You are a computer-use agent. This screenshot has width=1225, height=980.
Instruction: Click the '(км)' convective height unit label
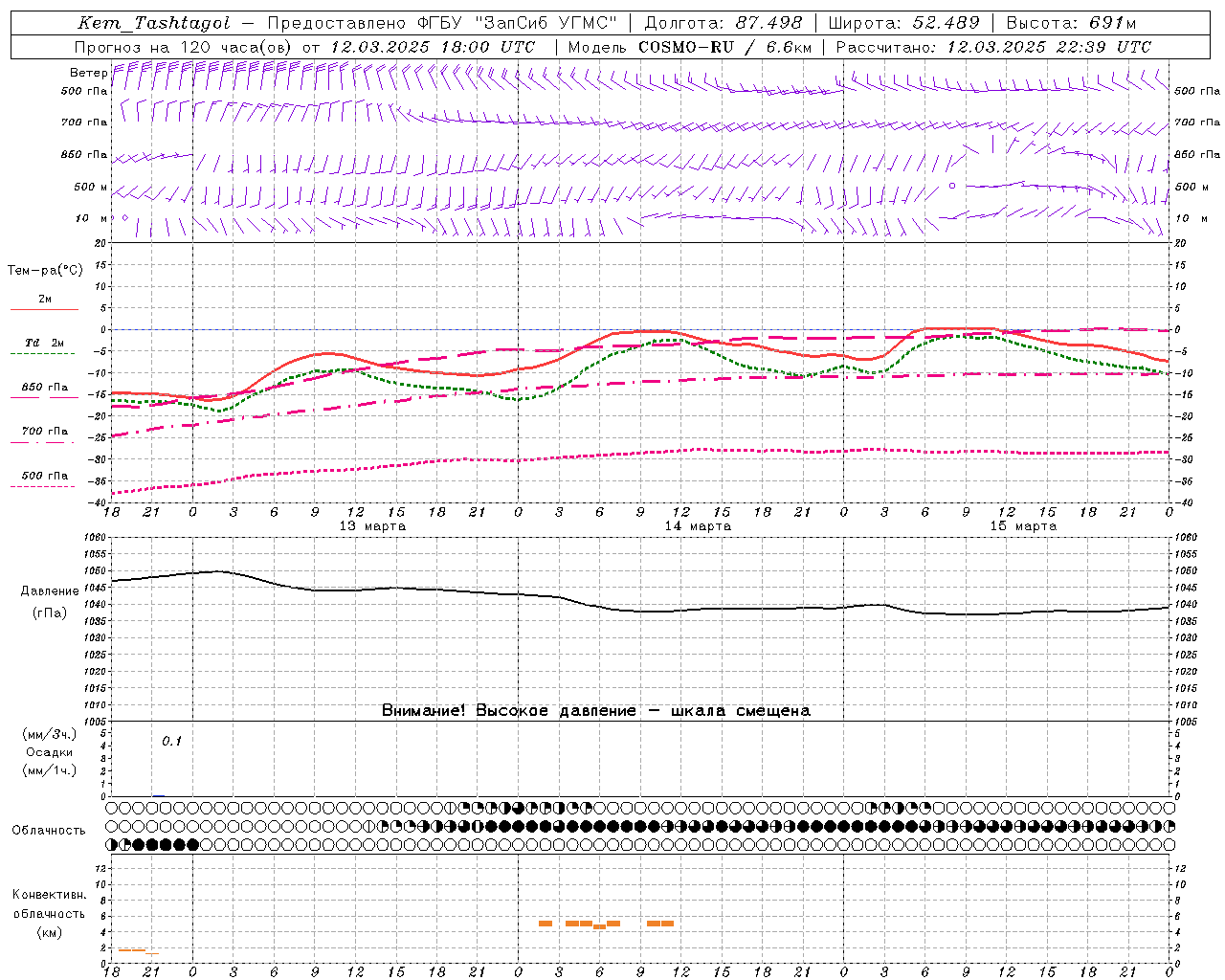point(50,932)
